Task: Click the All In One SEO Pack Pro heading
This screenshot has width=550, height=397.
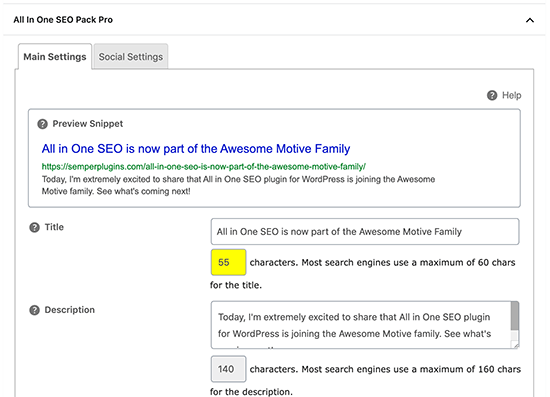Action: pyautogui.click(x=63, y=20)
